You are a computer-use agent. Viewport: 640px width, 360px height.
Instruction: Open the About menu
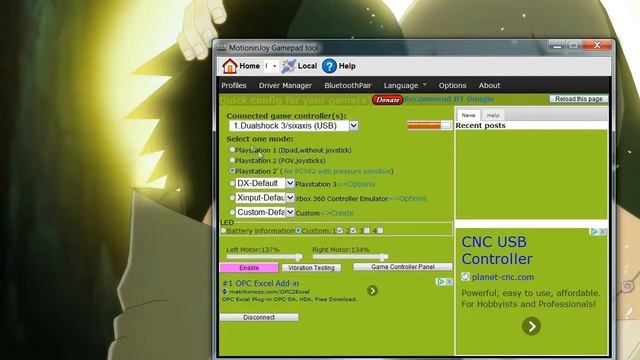tap(489, 85)
